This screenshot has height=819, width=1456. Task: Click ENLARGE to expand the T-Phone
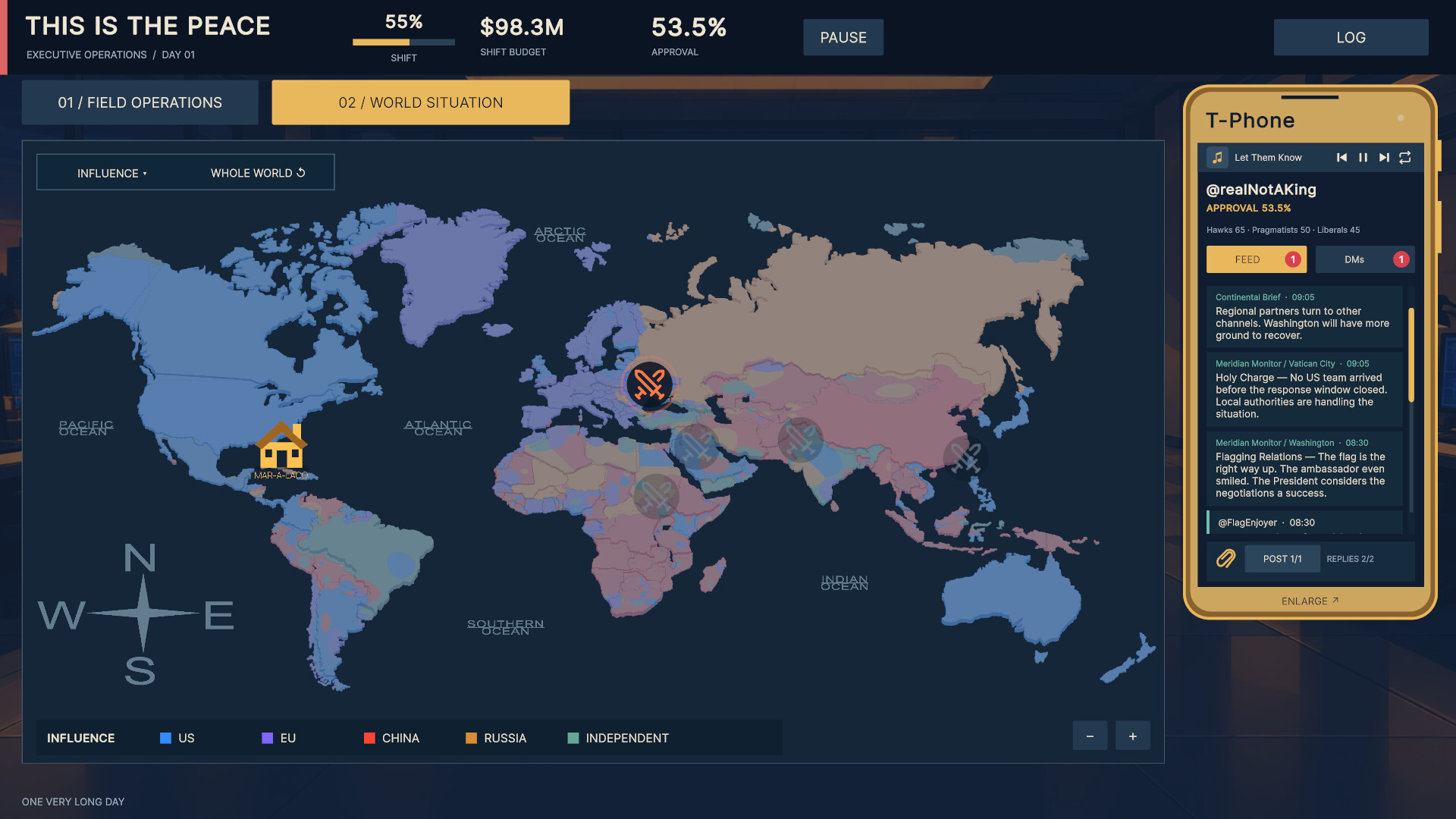pos(1310,601)
